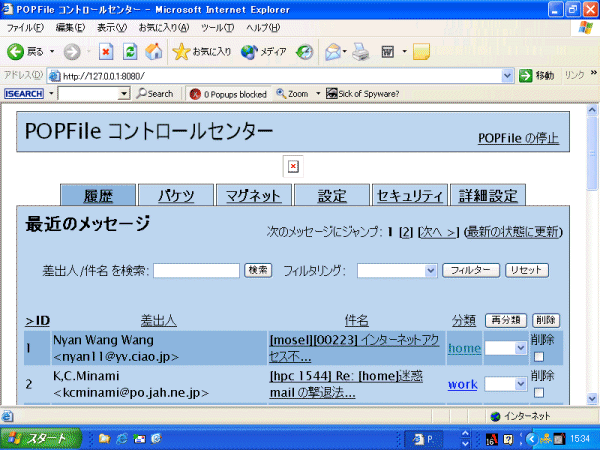
Task: Click the sender/subject search input field
Action: (x=196, y=270)
